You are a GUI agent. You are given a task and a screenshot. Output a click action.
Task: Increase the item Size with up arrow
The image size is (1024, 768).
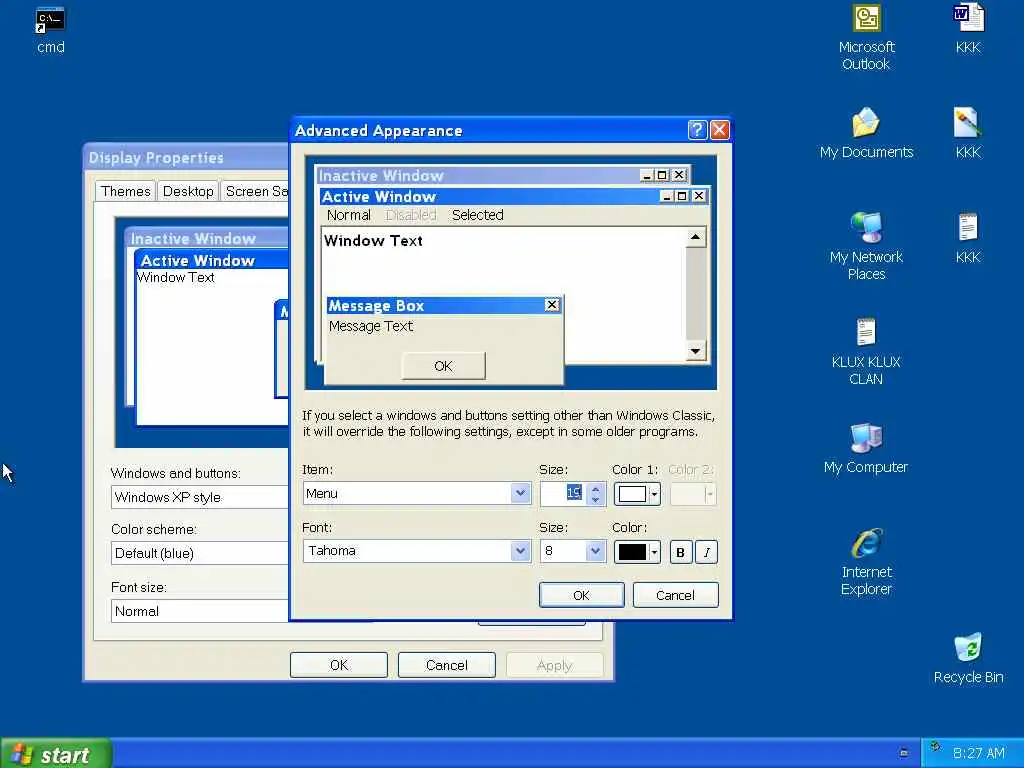(595, 488)
